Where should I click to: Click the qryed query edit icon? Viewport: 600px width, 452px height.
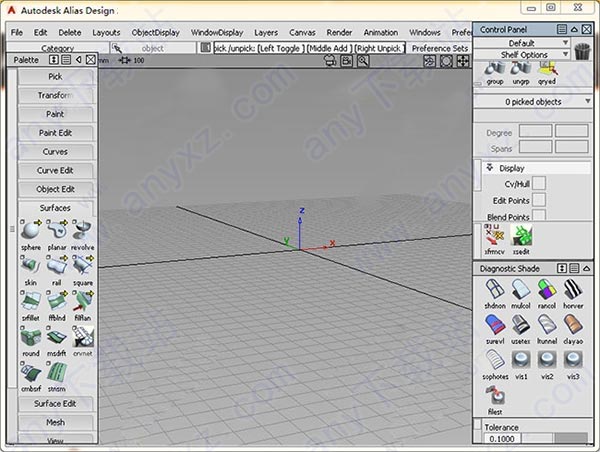click(x=547, y=69)
